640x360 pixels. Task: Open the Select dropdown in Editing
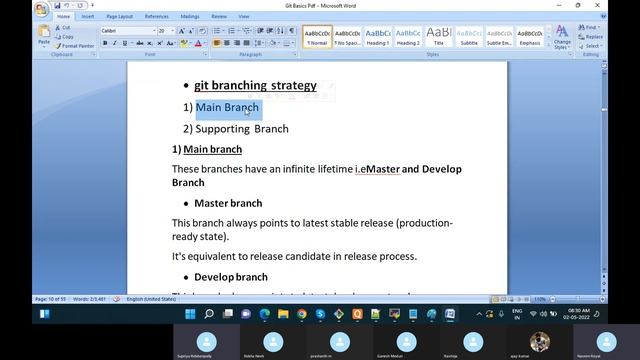click(x=602, y=46)
